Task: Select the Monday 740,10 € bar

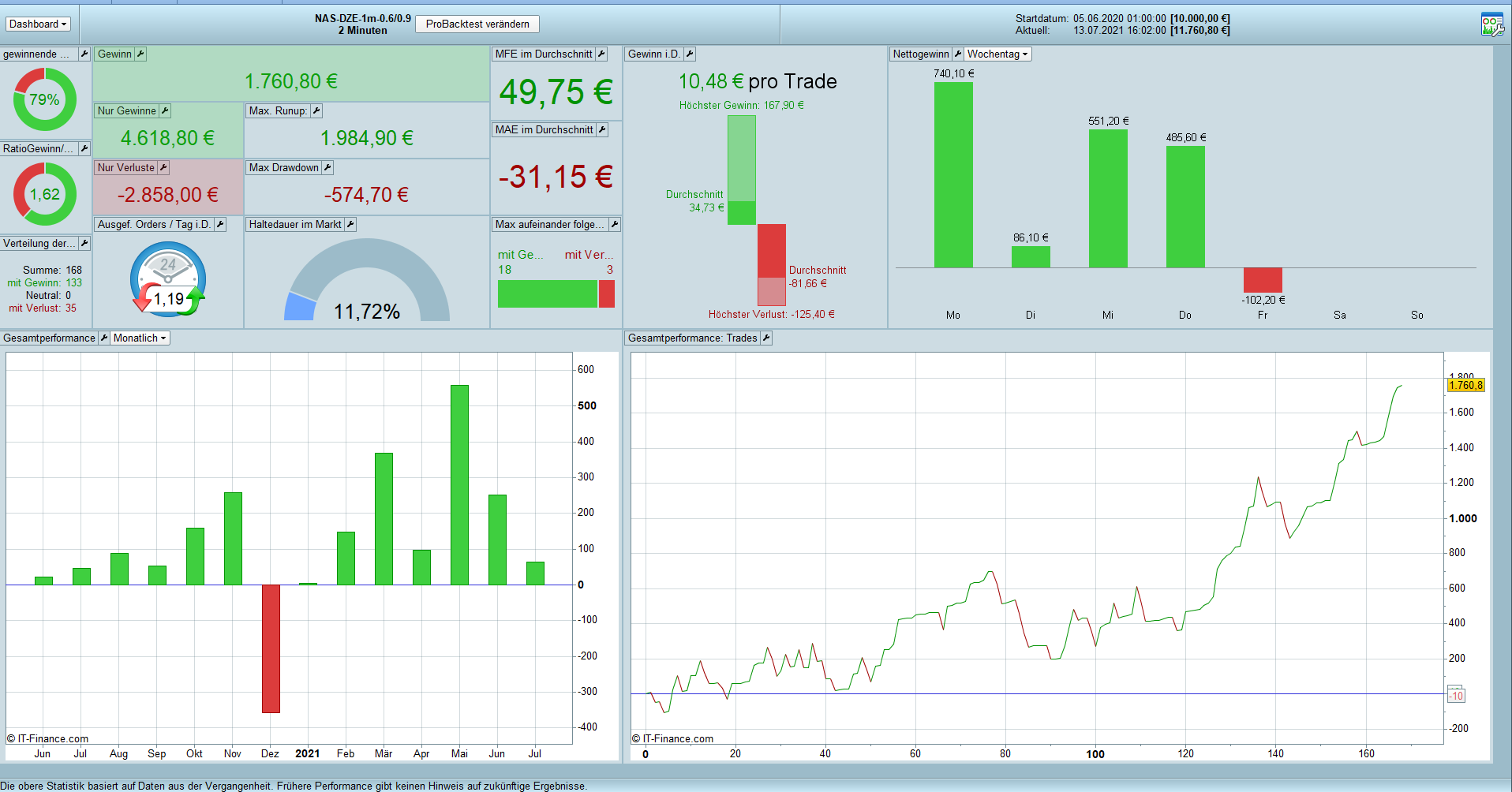Action: coord(953,175)
